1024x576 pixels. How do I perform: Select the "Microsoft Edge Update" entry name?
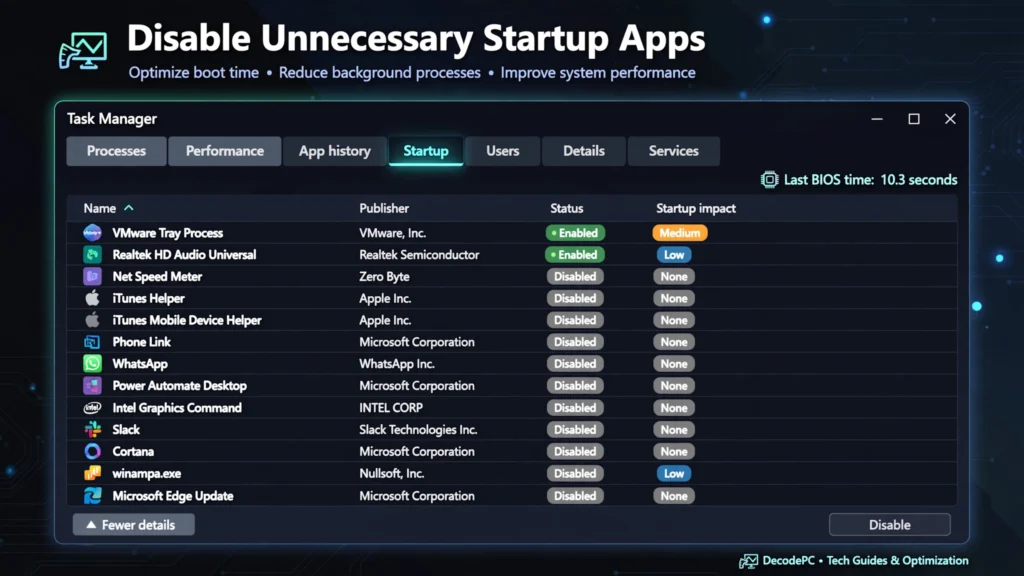172,496
